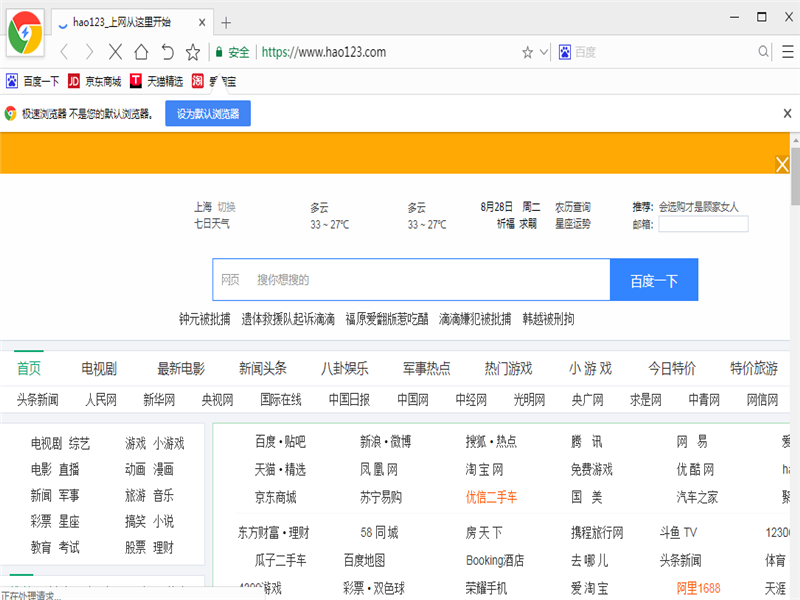Click the favorites star icon in toolbar

[193, 52]
